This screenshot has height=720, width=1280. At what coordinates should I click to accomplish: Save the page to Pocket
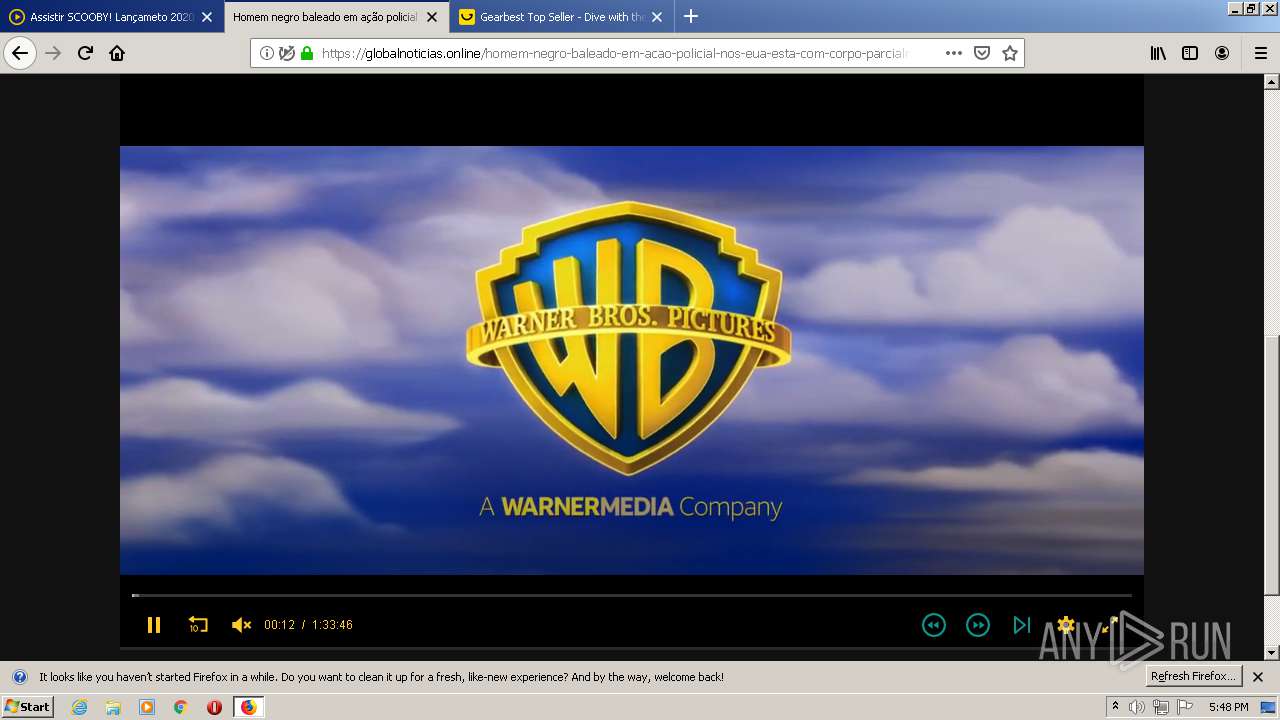982,53
